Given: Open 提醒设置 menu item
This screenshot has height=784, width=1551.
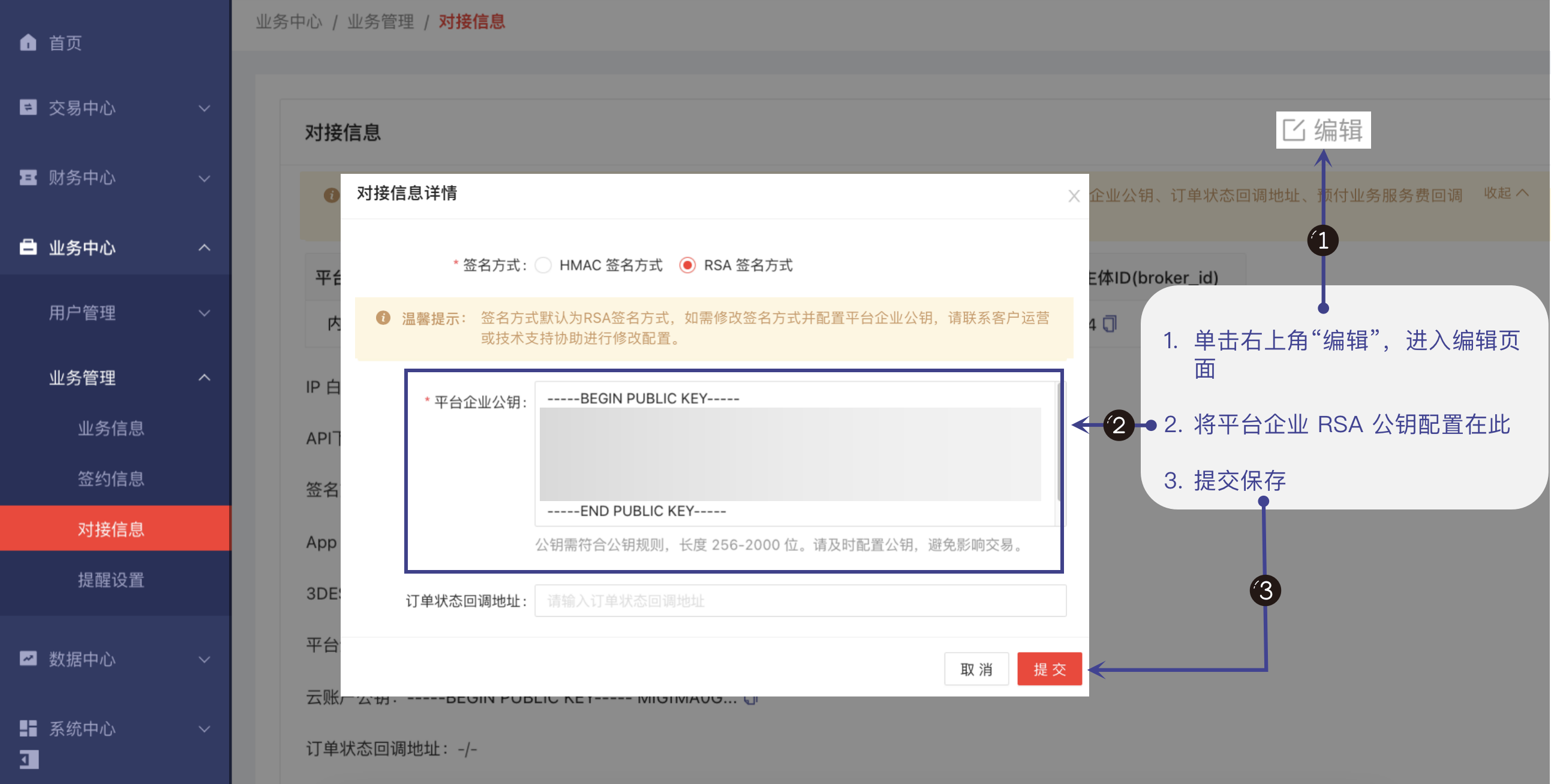Looking at the screenshot, I should tap(111, 580).
